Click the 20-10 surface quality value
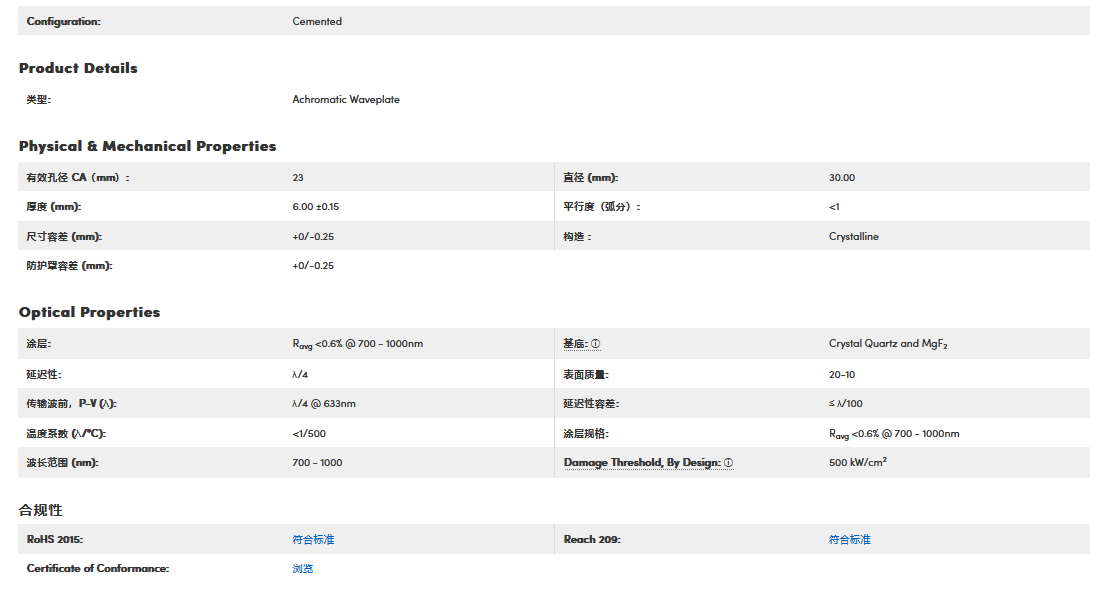Viewport: 1099px width, 591px height. click(x=842, y=374)
